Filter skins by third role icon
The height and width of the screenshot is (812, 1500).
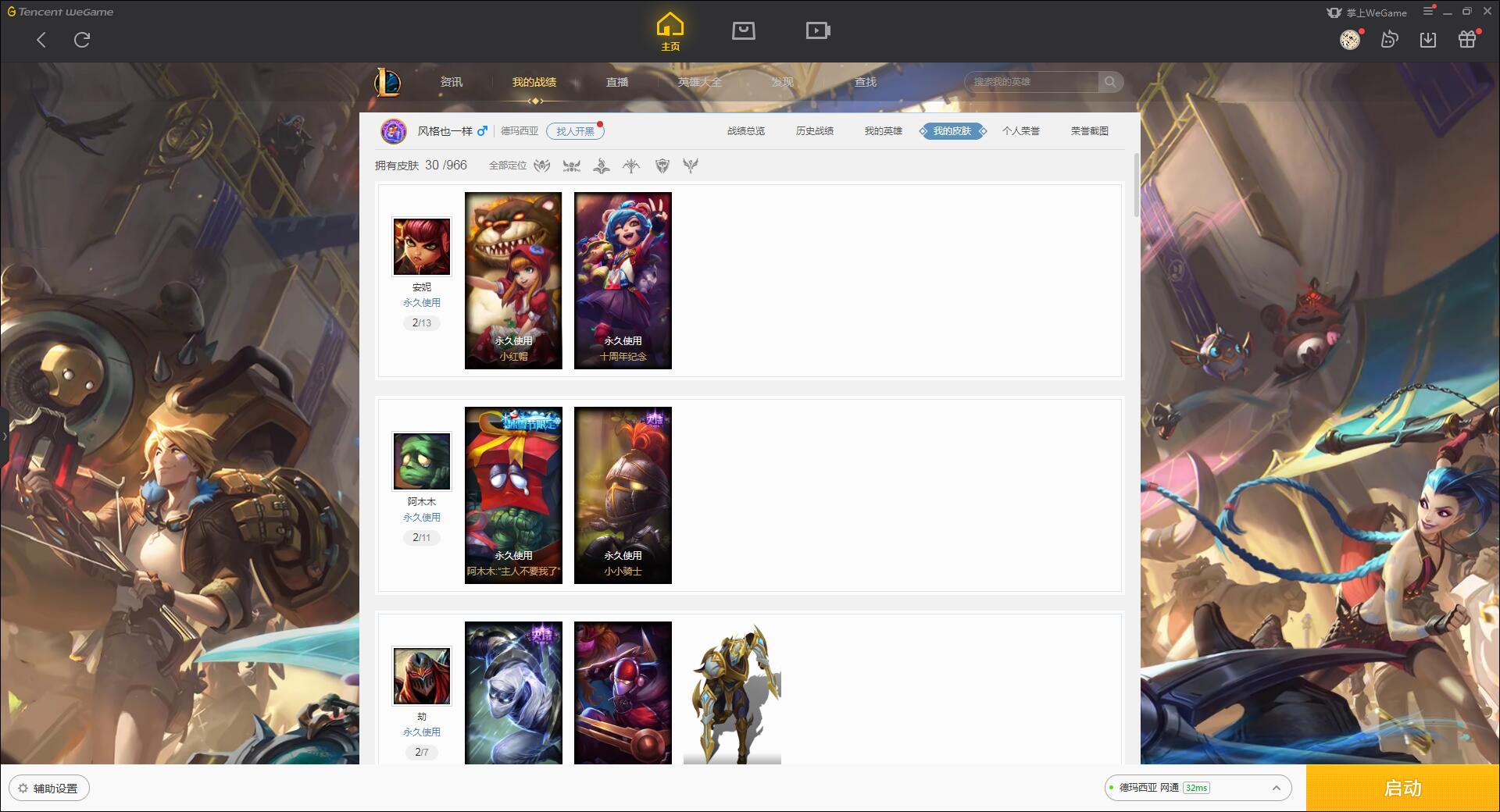[x=602, y=166]
